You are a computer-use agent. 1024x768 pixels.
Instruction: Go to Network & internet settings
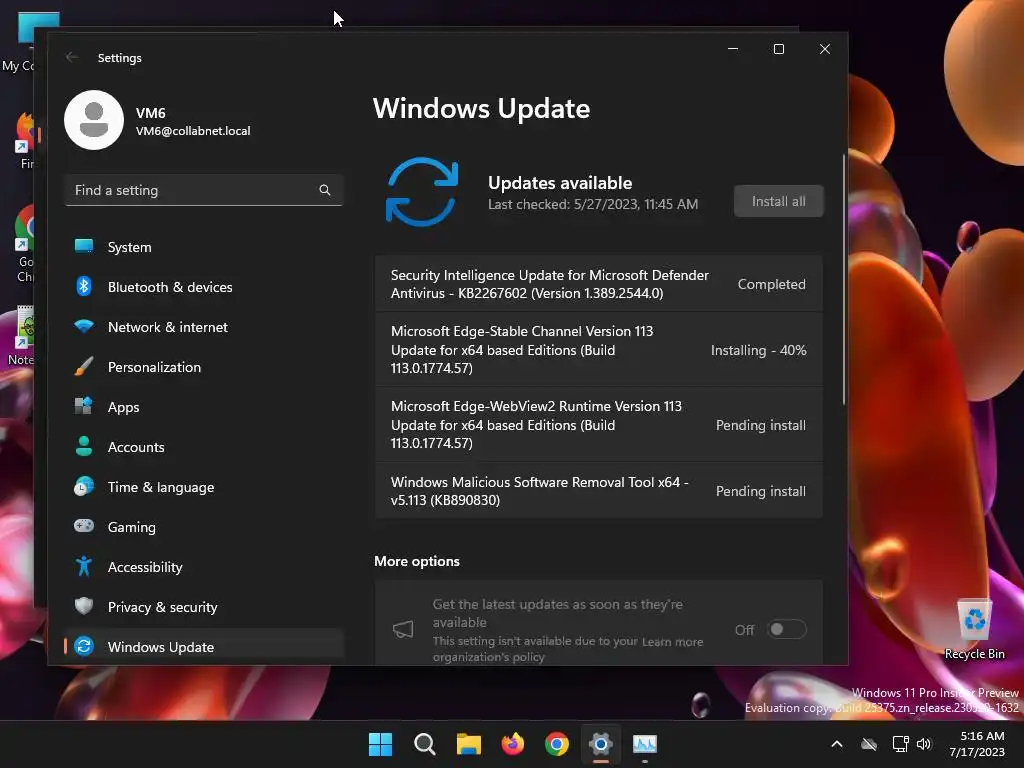(204, 327)
